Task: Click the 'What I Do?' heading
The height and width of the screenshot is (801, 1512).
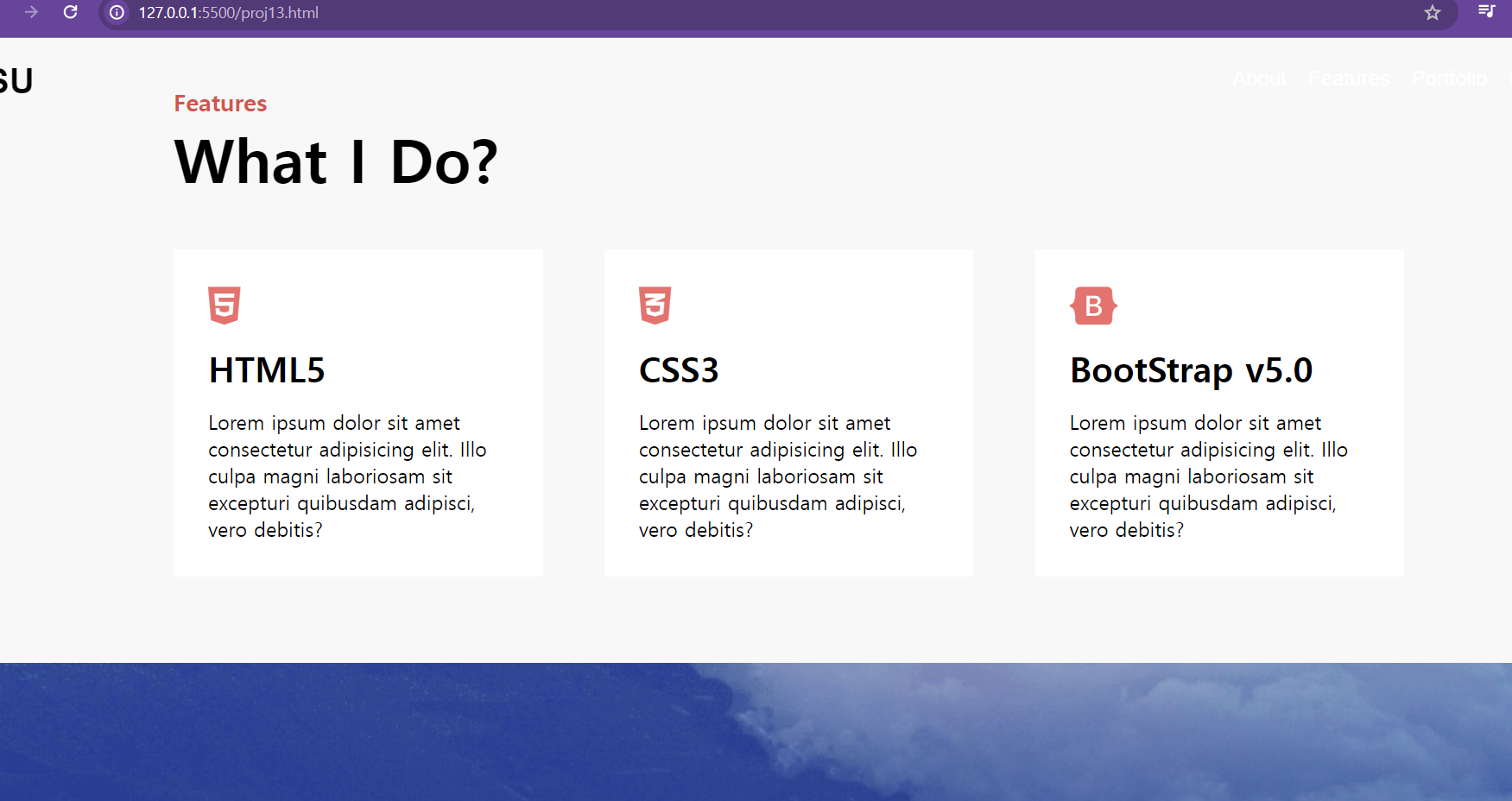Action: pyautogui.click(x=336, y=161)
